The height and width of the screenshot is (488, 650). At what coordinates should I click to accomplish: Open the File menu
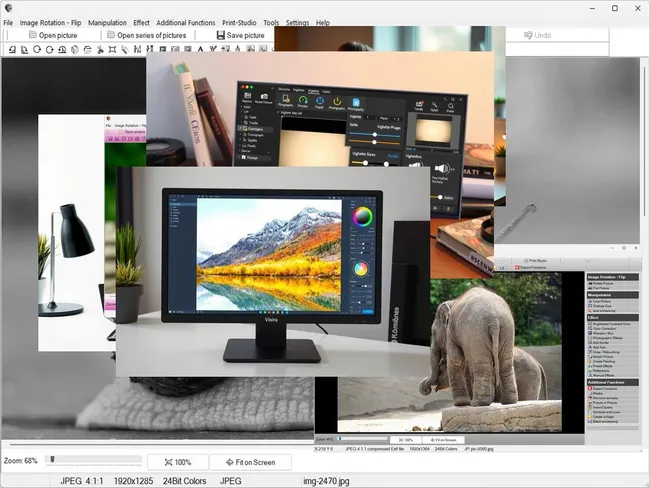click(x=8, y=23)
